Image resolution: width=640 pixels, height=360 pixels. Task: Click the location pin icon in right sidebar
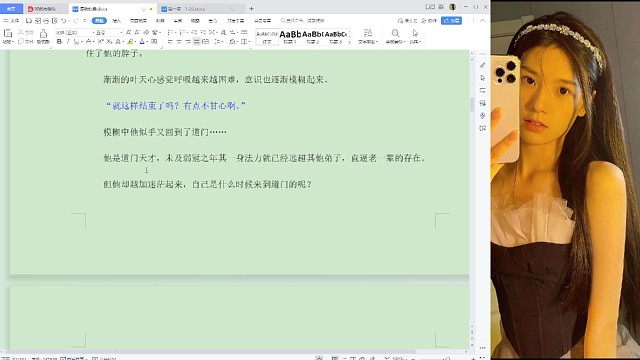pyautogui.click(x=482, y=116)
